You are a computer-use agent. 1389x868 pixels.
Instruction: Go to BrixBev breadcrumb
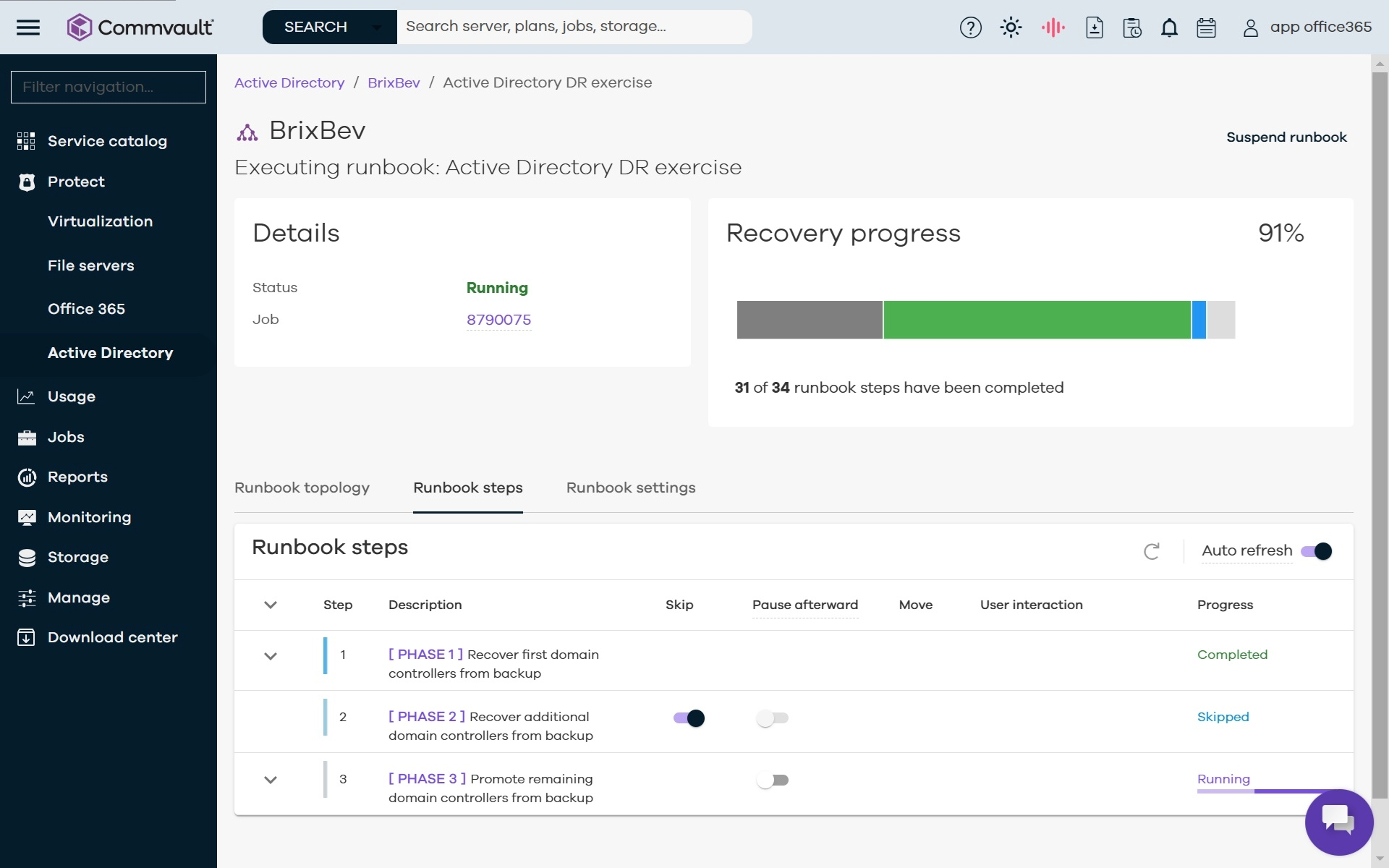click(x=394, y=82)
